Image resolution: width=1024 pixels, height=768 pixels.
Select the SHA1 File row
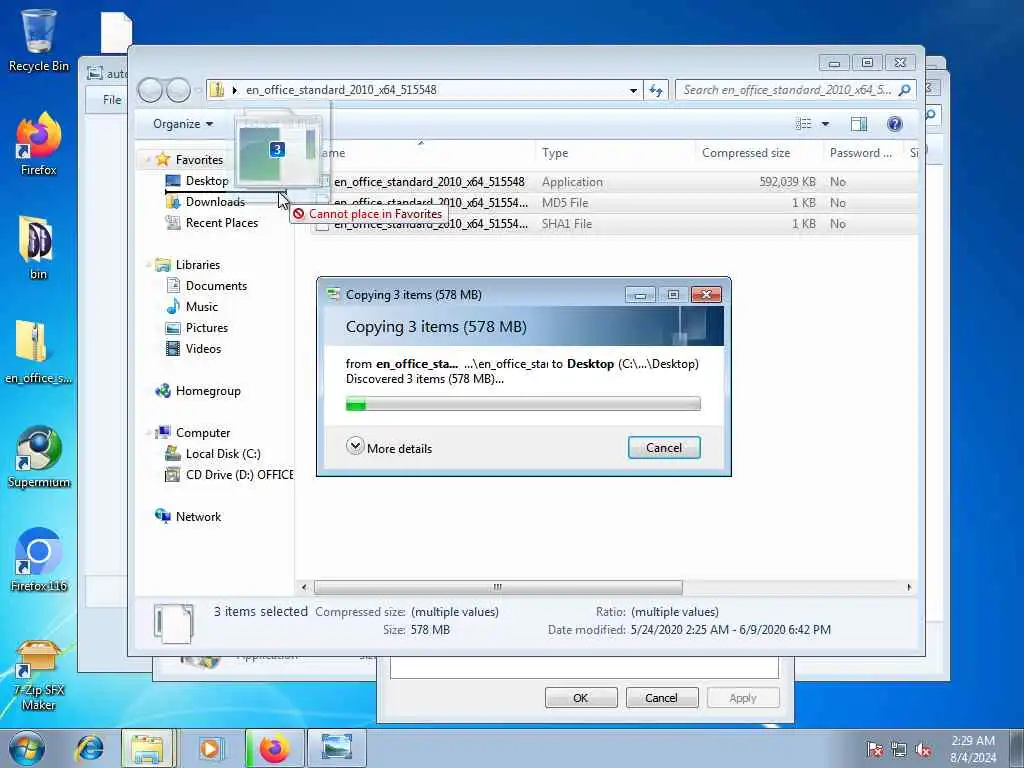click(614, 223)
